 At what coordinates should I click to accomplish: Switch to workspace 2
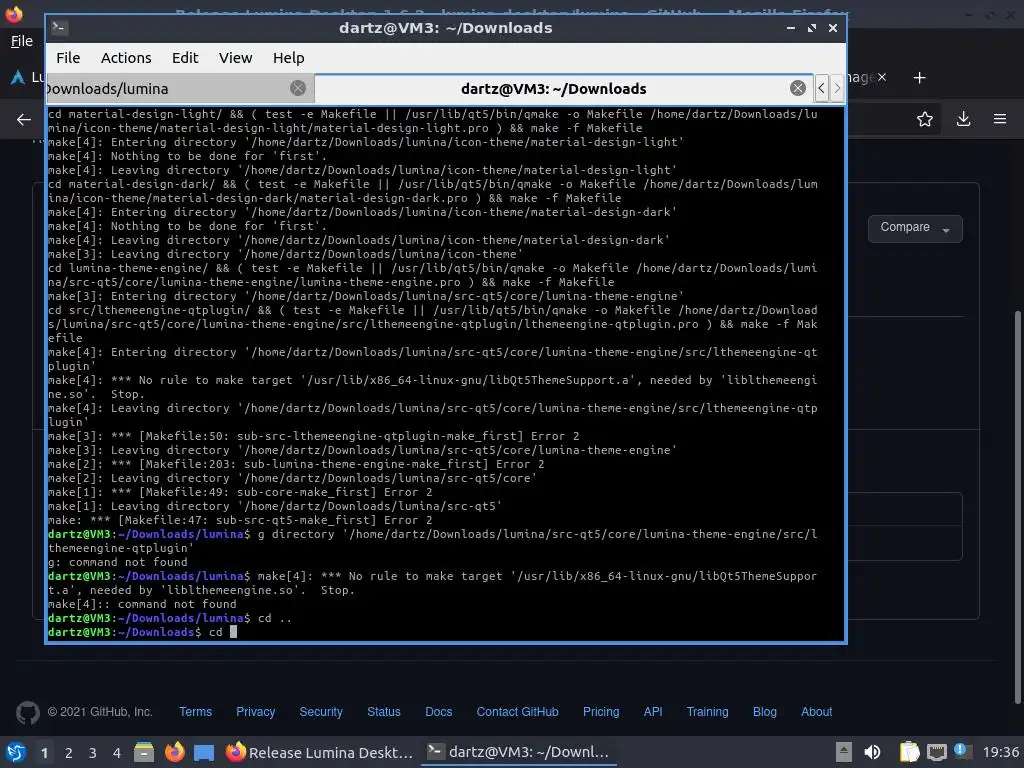pyautogui.click(x=68, y=753)
